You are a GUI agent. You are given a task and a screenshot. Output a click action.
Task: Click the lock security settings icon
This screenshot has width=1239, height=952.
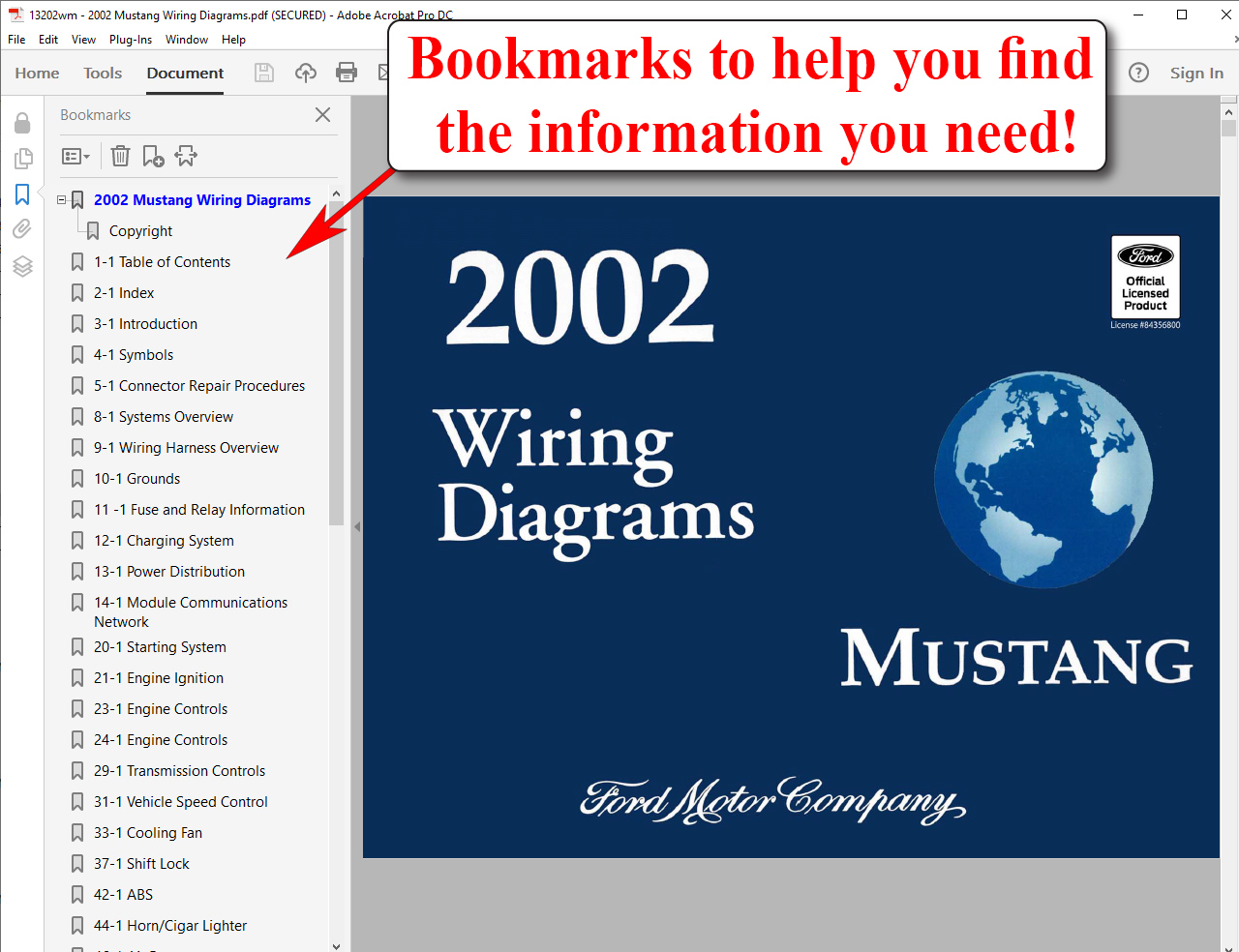point(22,123)
